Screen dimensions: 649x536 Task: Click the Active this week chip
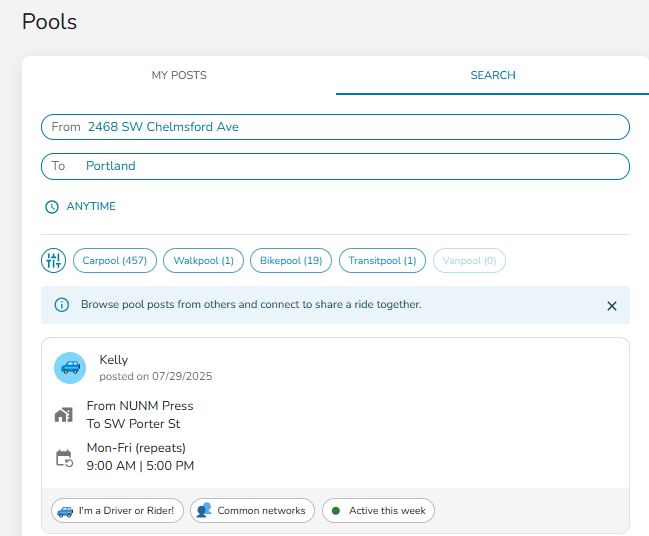[378, 510]
